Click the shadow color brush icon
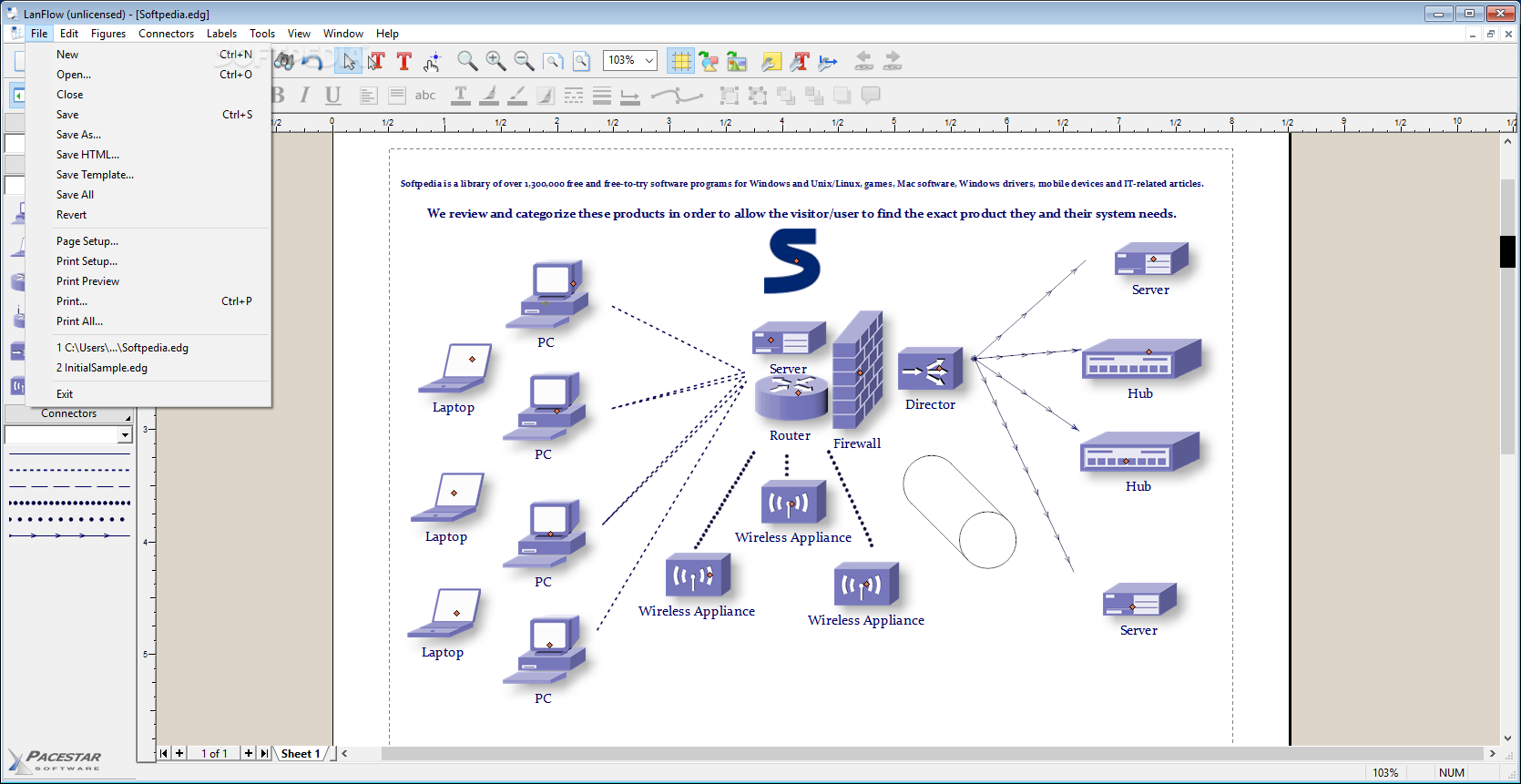1521x784 pixels. (x=546, y=95)
